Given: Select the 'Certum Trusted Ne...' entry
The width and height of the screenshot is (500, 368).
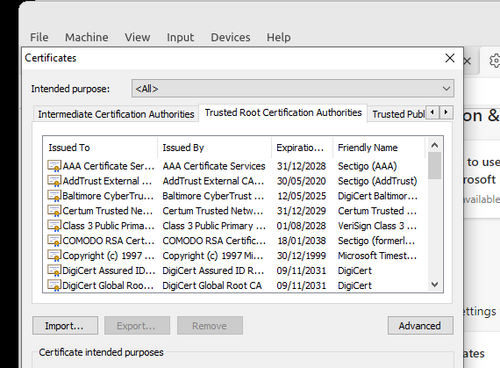Looking at the screenshot, I should [x=107, y=211].
